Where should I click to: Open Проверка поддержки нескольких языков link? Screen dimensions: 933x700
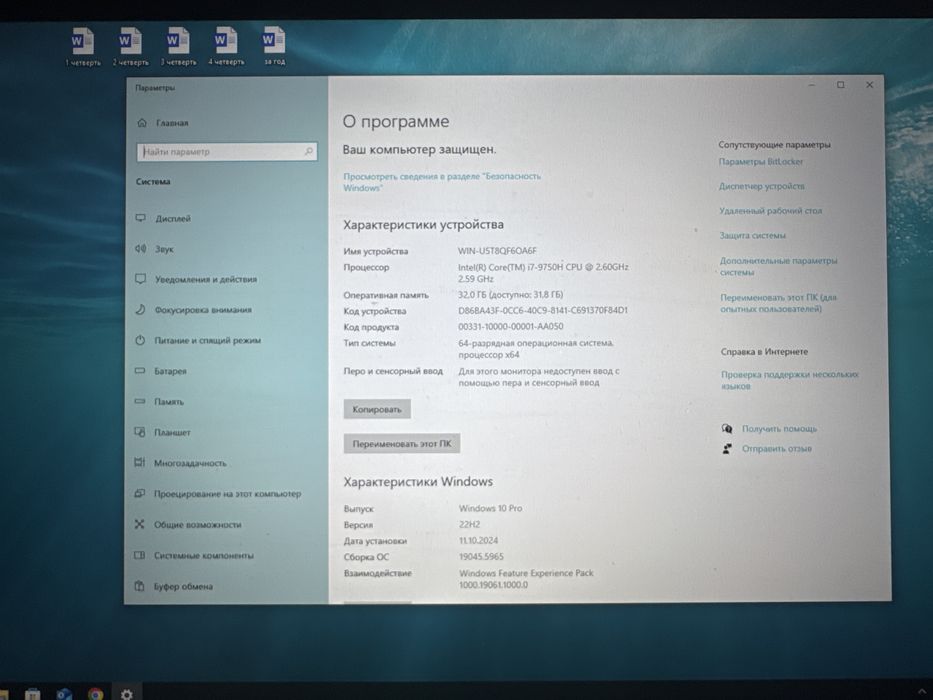point(790,380)
